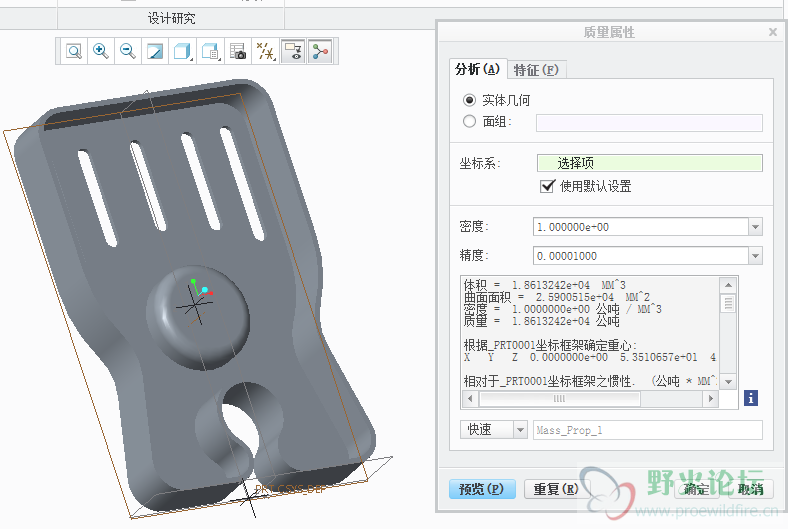Click the 相对于_PRT0001坐标框架之惯性 line
The image size is (788, 529).
pos(590,381)
